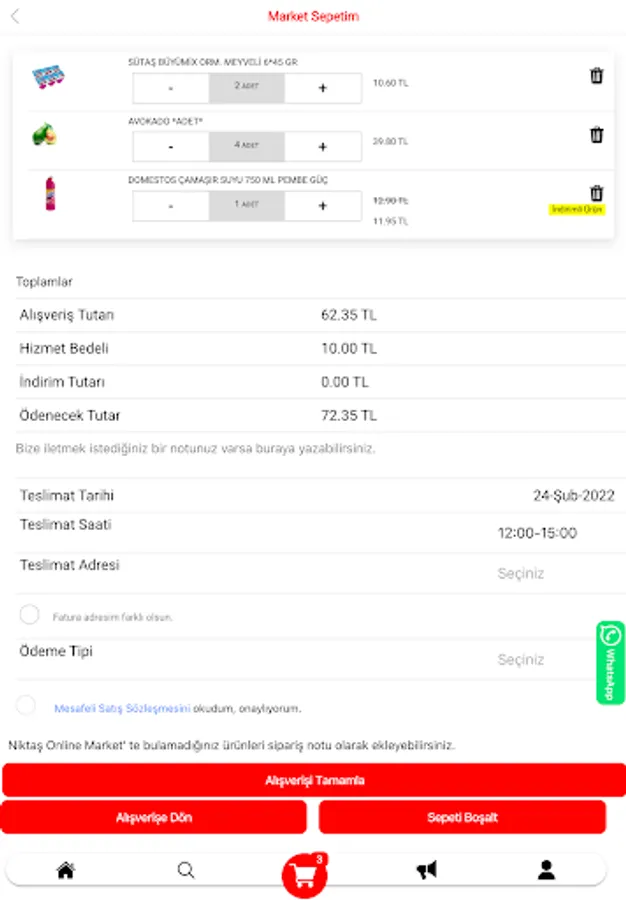This screenshot has height=900, width=626.
Task: Open the Mesafeli Satış Sözleşmesi link
Action: point(122,708)
